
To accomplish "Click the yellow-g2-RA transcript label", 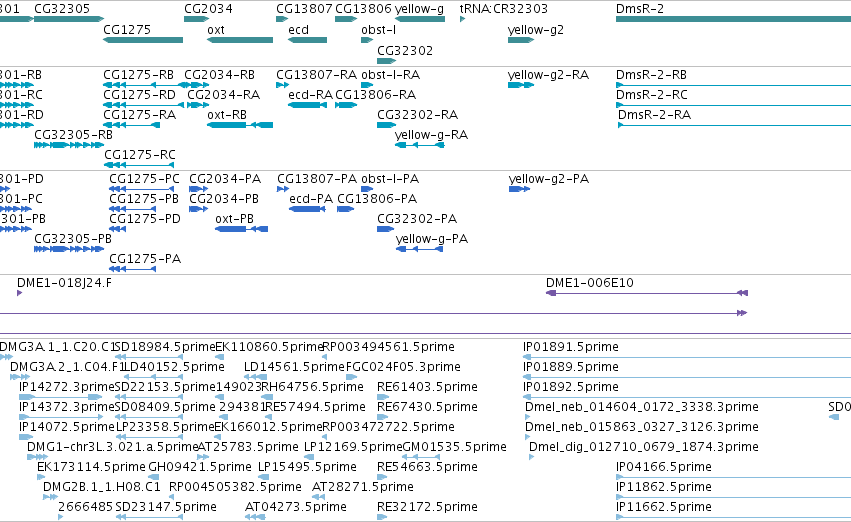I will [x=548, y=75].
